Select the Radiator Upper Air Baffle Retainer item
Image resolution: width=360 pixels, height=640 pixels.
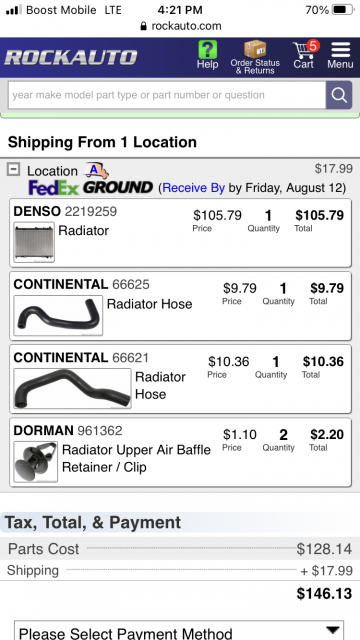tap(180, 452)
